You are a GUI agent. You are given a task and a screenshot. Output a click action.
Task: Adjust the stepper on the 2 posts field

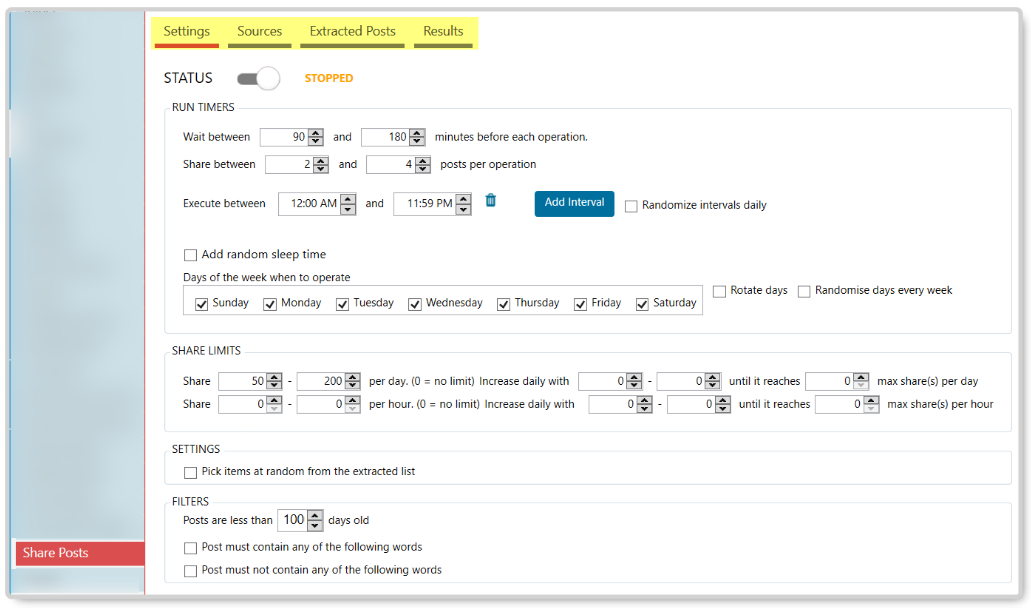click(x=321, y=164)
